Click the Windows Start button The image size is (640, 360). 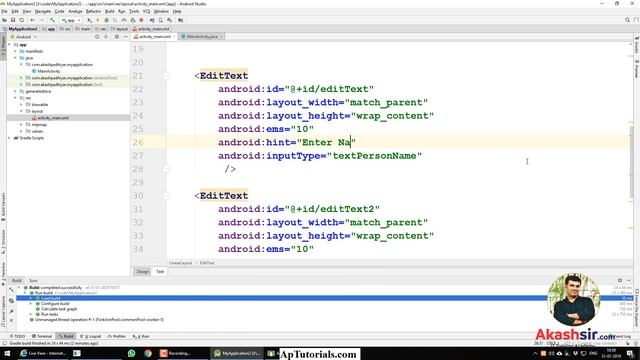click(x=7, y=353)
